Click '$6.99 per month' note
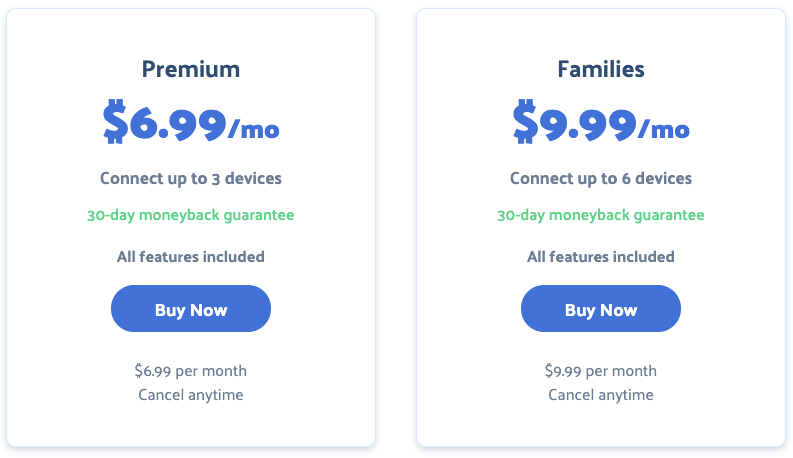 [x=191, y=371]
